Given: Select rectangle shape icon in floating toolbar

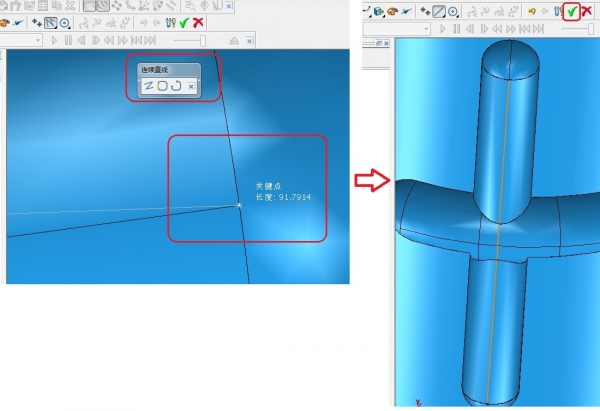Looking at the screenshot, I should 161,86.
